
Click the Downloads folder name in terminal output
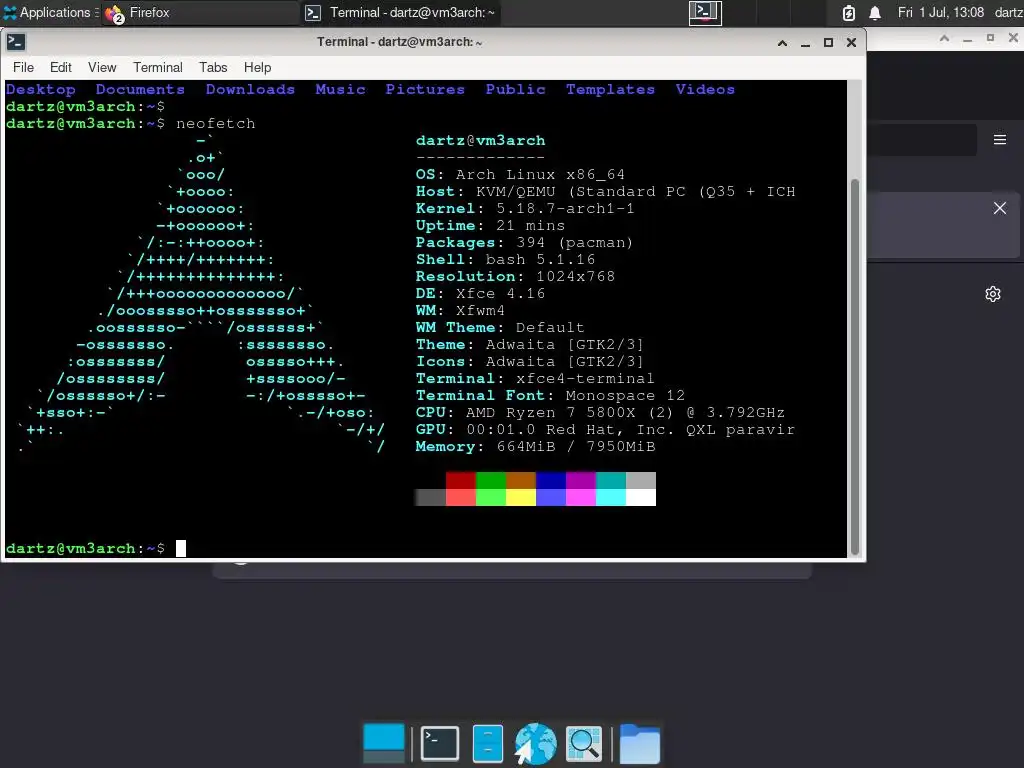coord(250,89)
